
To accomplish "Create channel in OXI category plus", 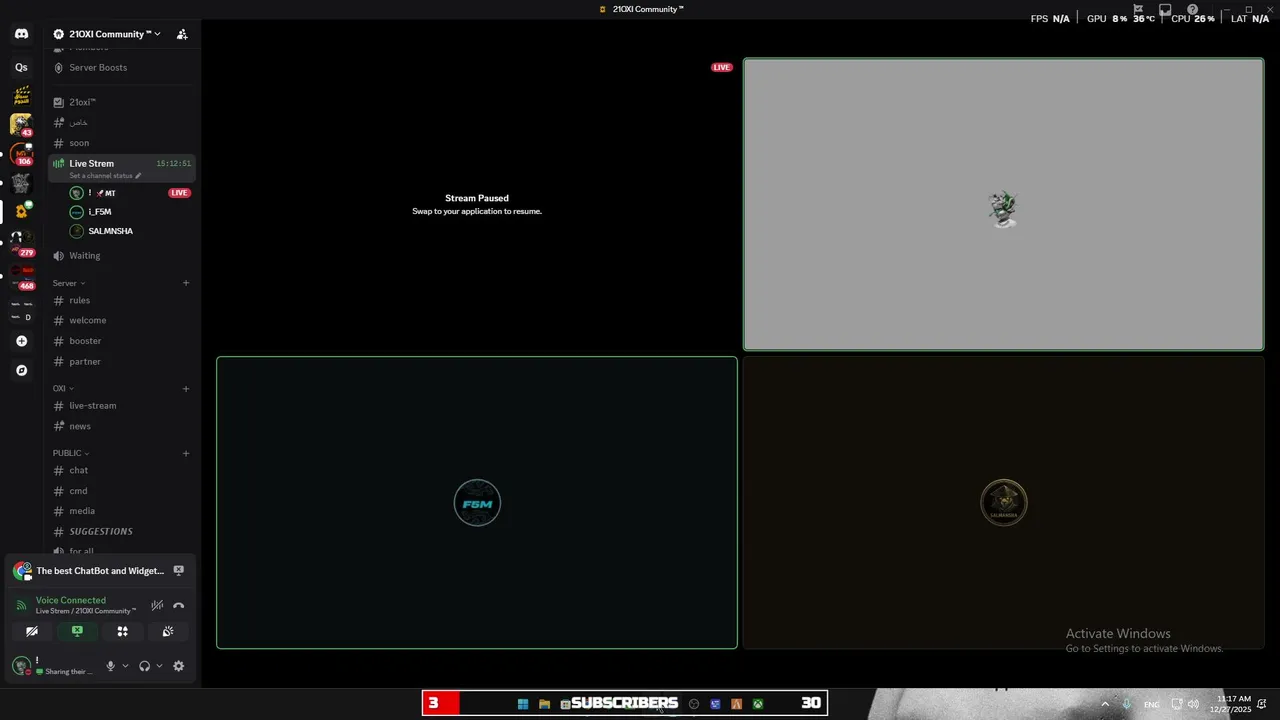I will (186, 388).
